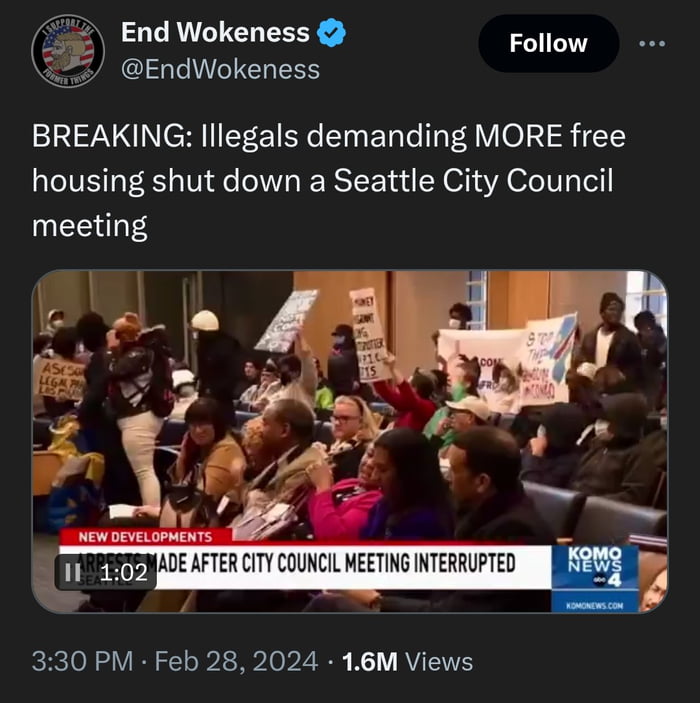The image size is (700, 703).
Task: Click the KOMO News 4 logo in the video
Action: (595, 567)
